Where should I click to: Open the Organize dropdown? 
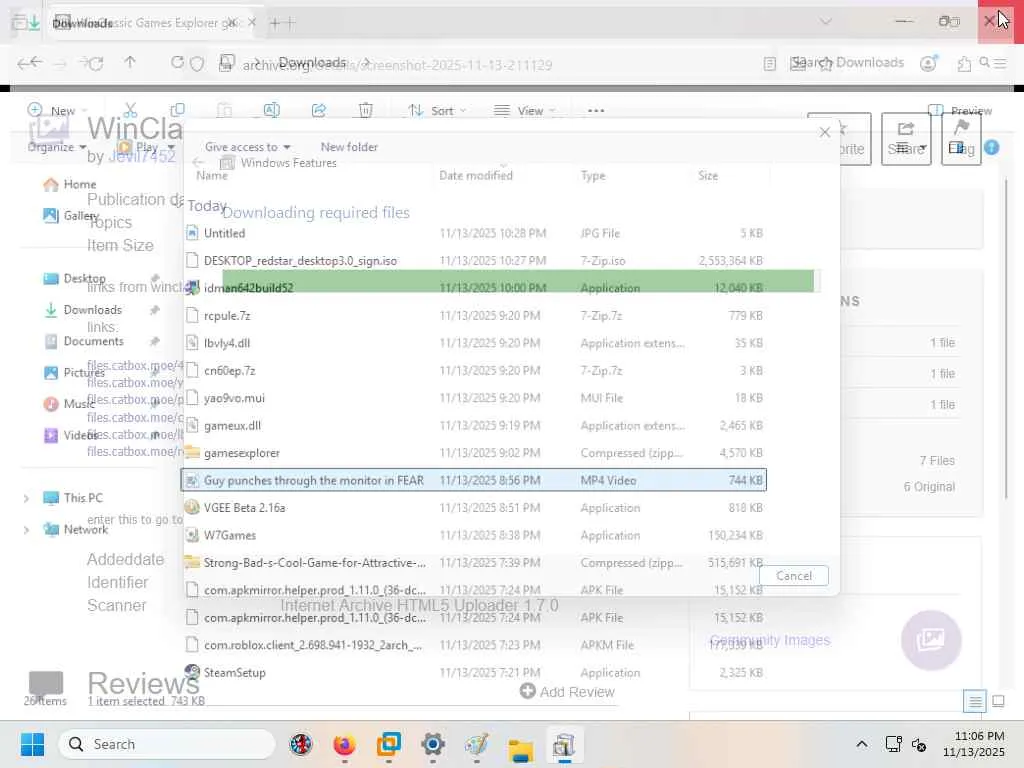[x=57, y=147]
